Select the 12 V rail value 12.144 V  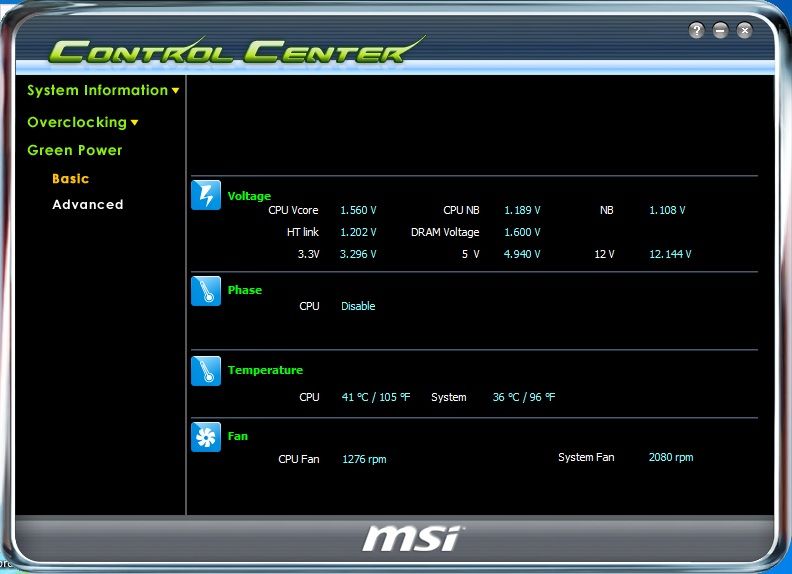pyautogui.click(x=670, y=254)
